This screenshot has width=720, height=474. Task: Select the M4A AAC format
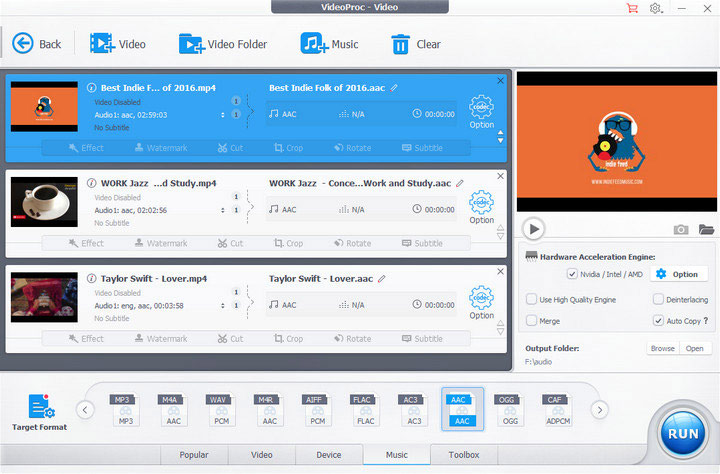(174, 409)
